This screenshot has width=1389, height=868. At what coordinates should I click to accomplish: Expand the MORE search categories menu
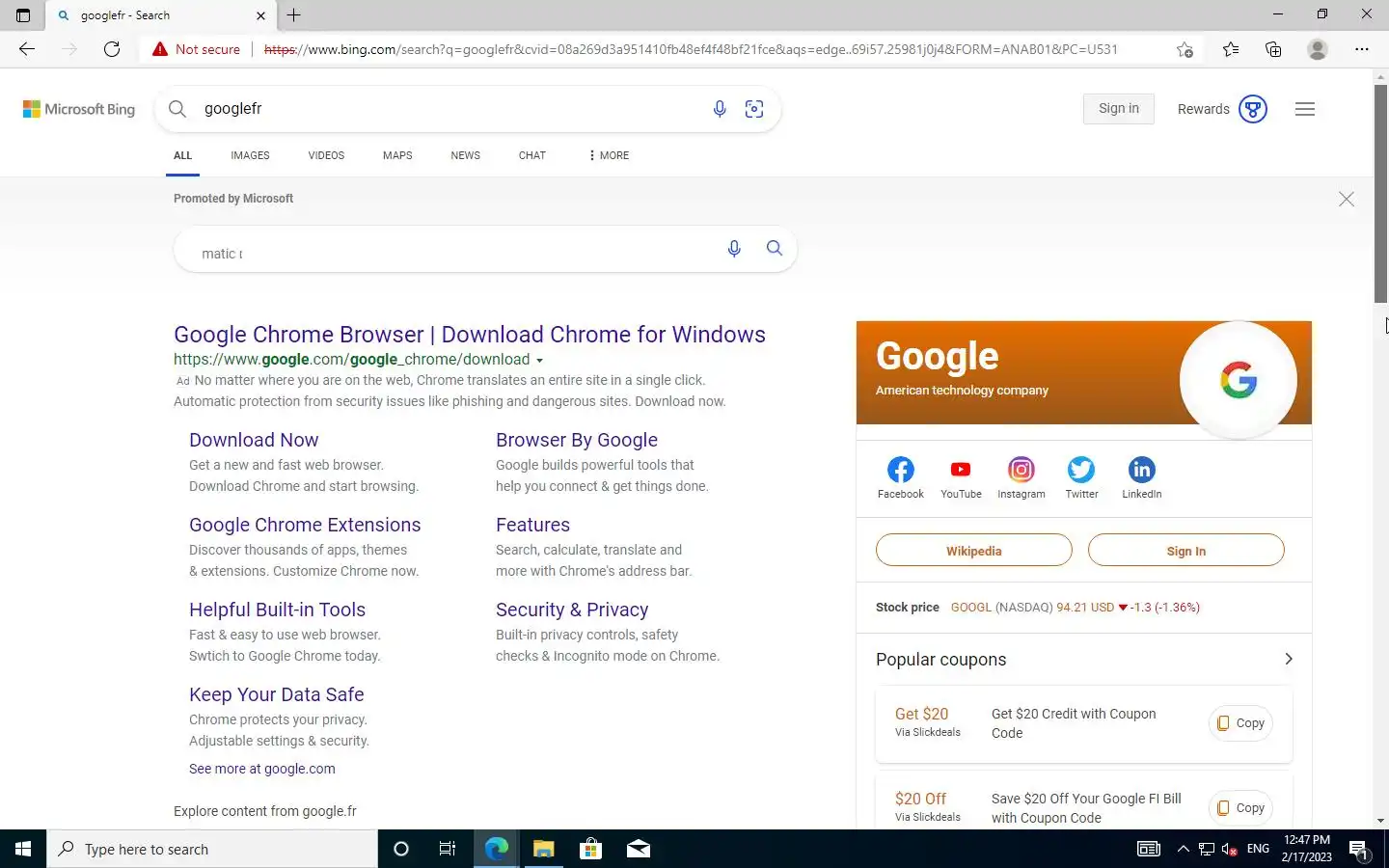click(609, 155)
